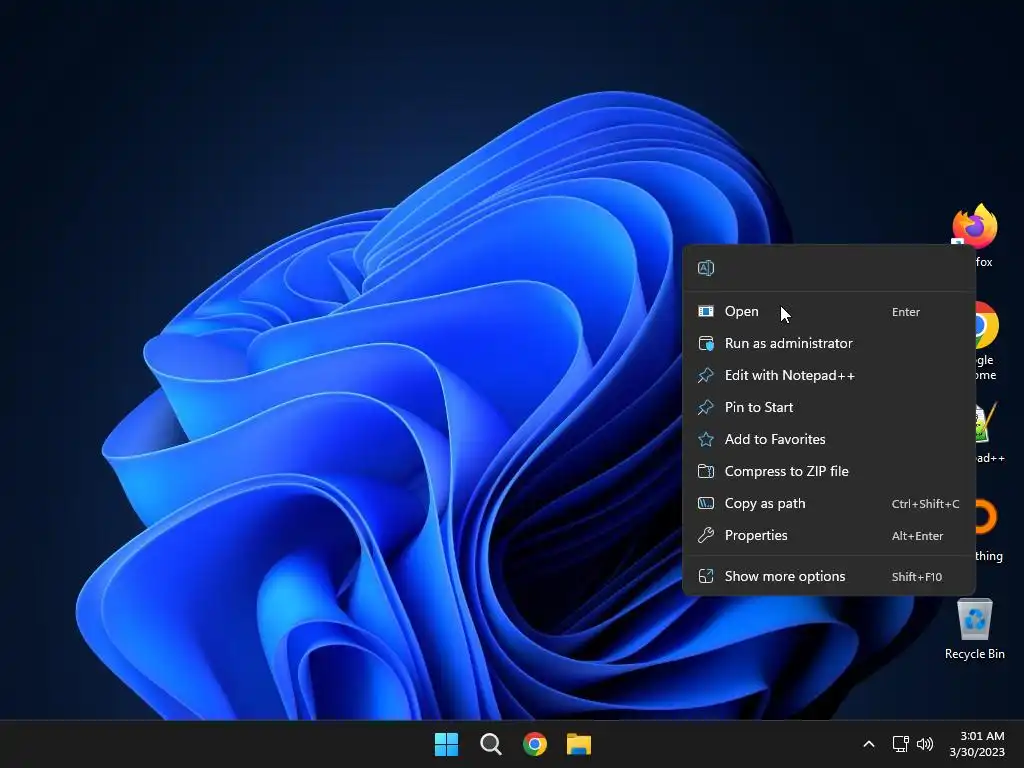1024x768 pixels.
Task: Choose Compress to ZIP file
Action: click(x=829, y=472)
